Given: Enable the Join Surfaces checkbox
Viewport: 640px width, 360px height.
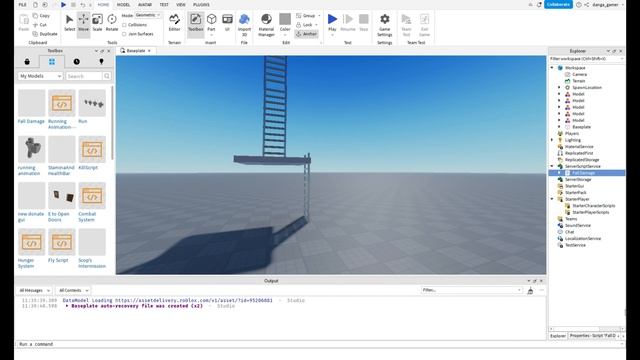Looking at the screenshot, I should (124, 34).
